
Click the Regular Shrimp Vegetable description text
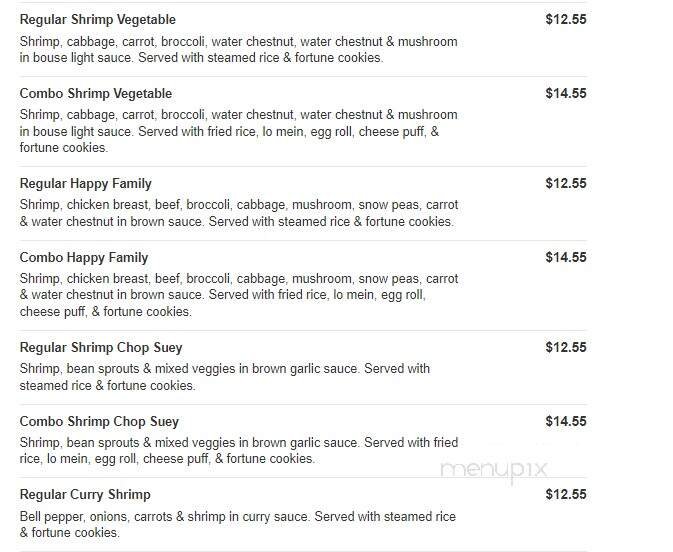tap(238, 50)
